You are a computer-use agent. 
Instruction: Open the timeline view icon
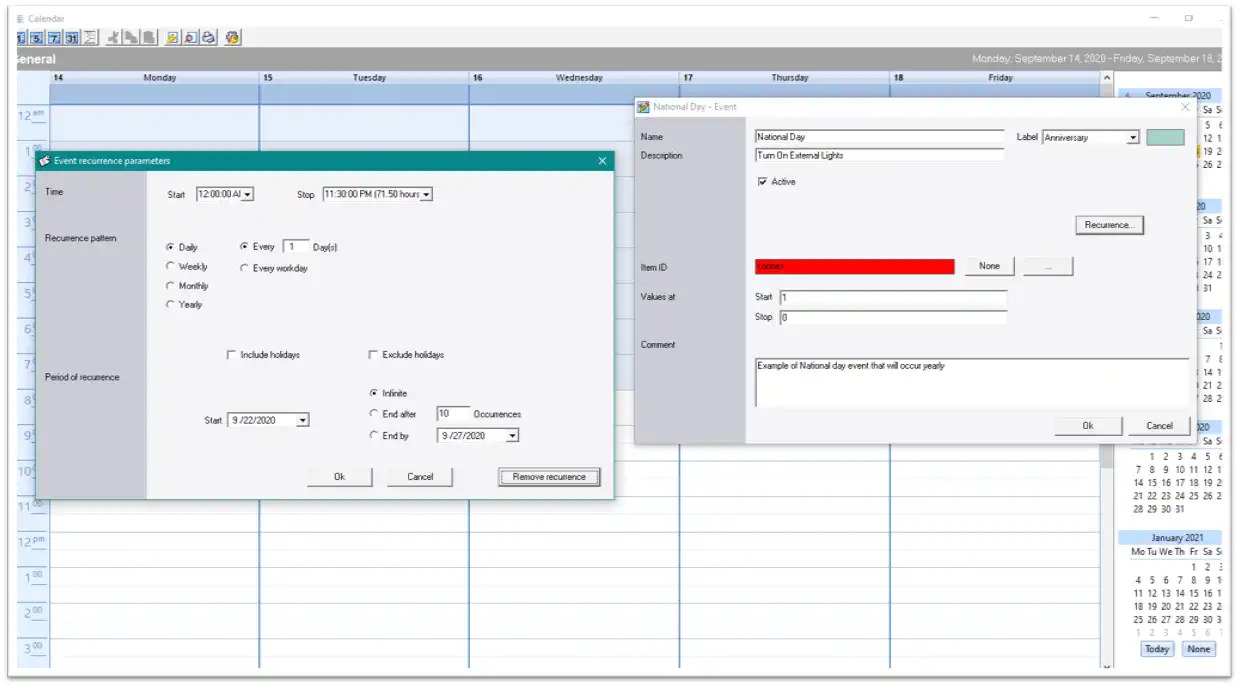pos(90,38)
